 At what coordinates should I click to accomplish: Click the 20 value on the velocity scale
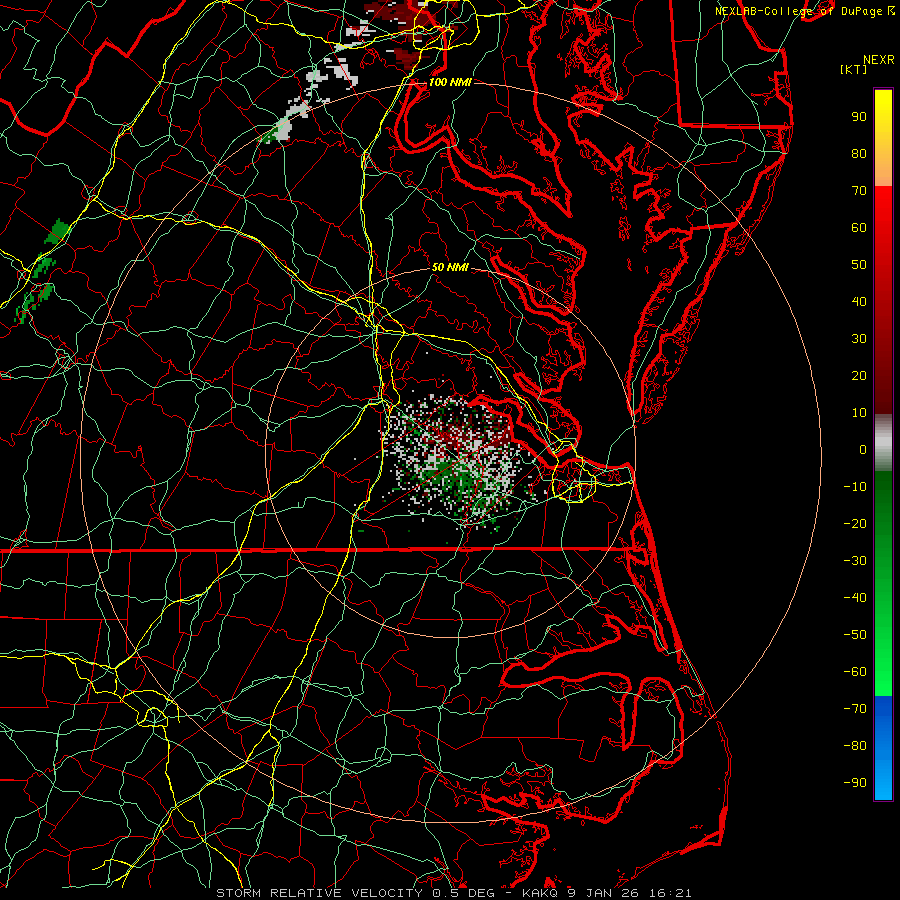(859, 376)
